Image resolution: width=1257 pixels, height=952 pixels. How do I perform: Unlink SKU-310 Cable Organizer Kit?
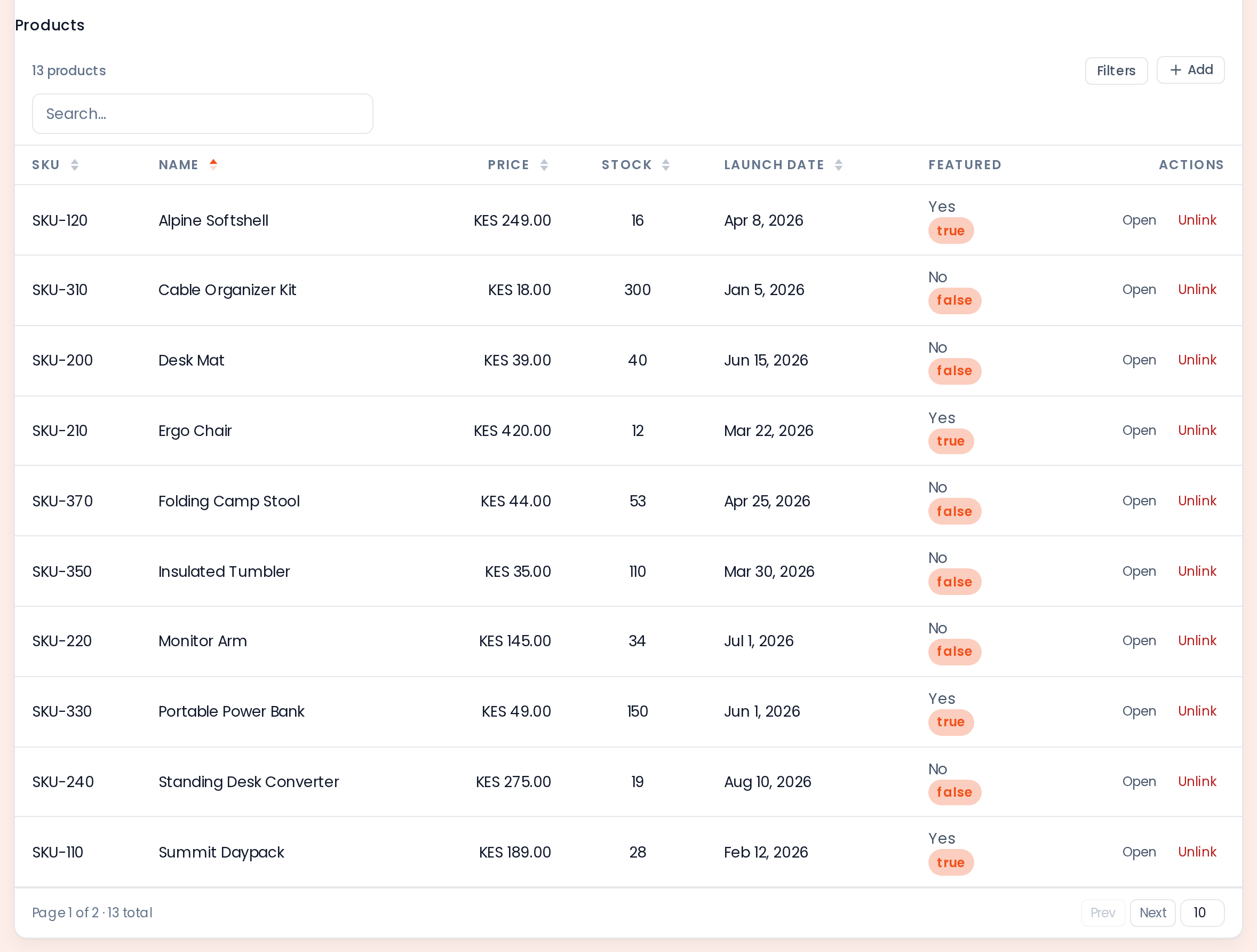point(1197,289)
